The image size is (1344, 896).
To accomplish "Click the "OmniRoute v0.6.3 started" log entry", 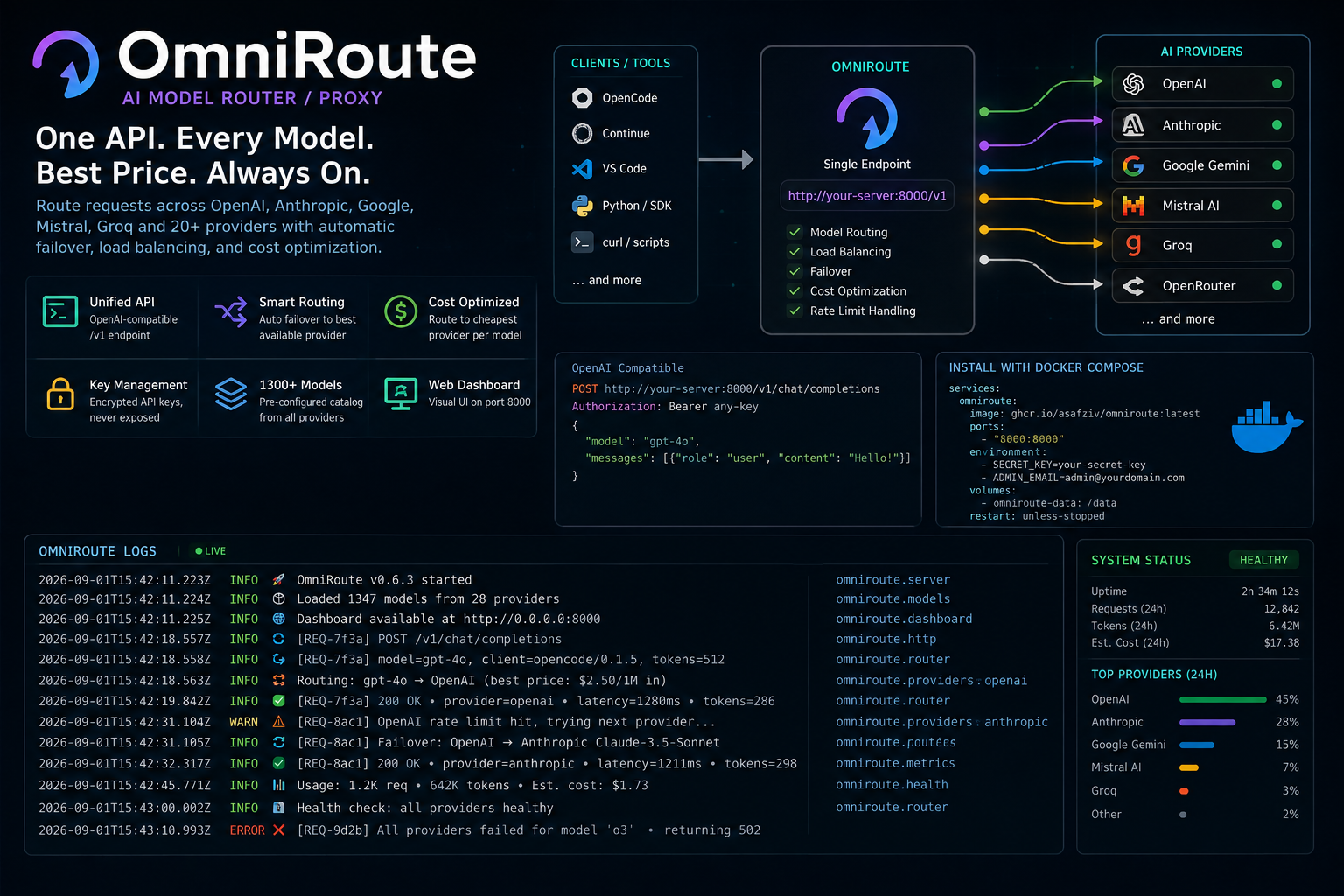I will tap(384, 580).
